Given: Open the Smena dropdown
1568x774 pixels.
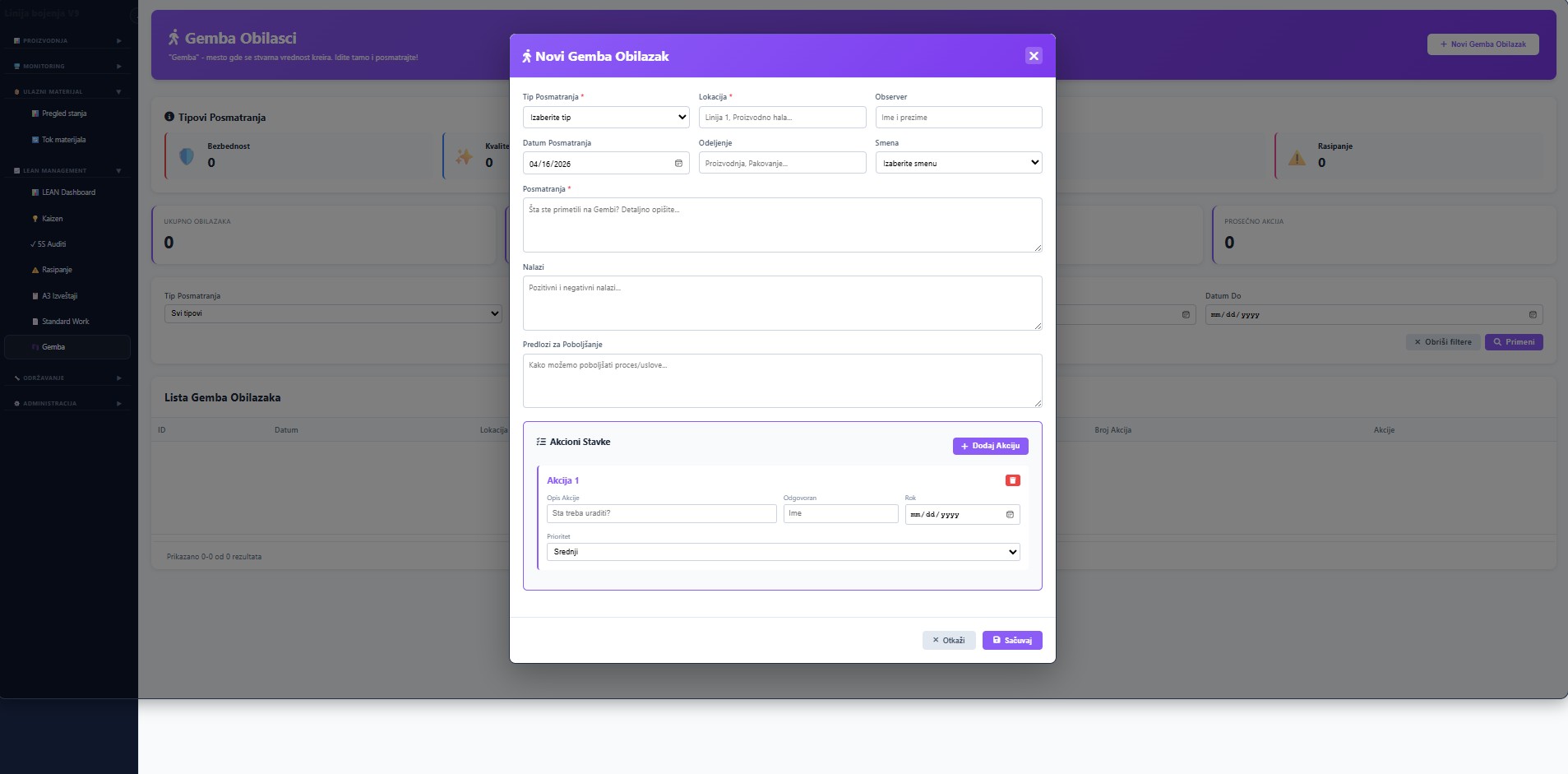Looking at the screenshot, I should 959,163.
